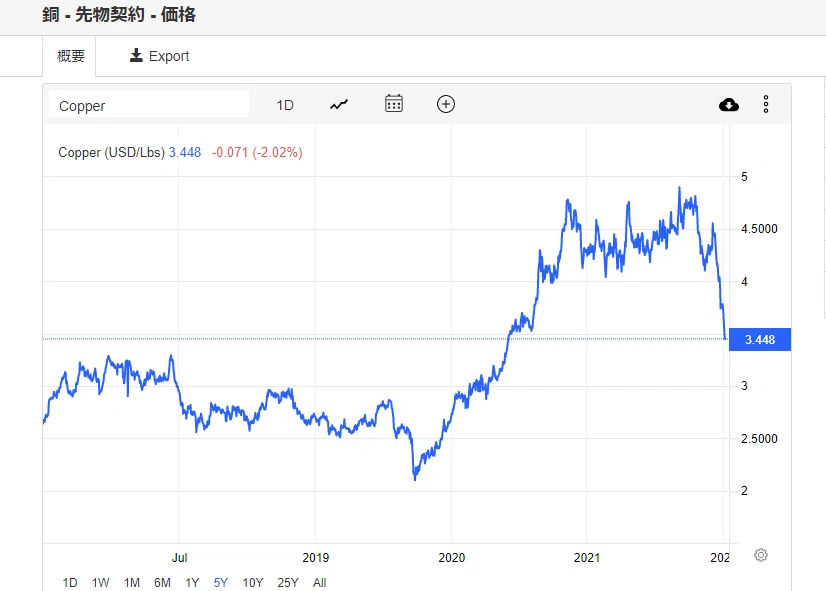
Task: Click the 2.5000 y-axis label
Action: pyautogui.click(x=759, y=439)
